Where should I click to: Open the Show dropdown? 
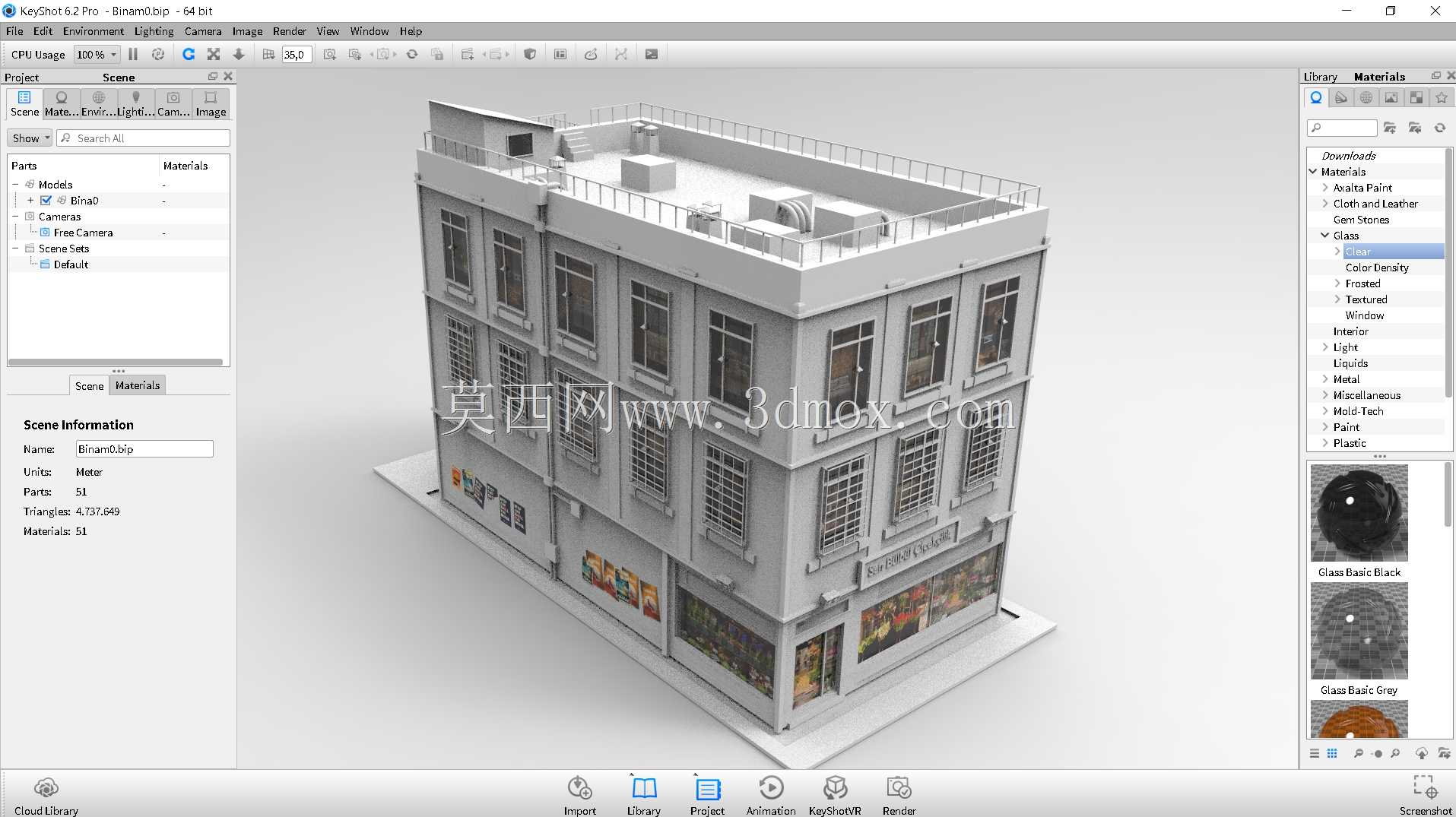click(30, 138)
